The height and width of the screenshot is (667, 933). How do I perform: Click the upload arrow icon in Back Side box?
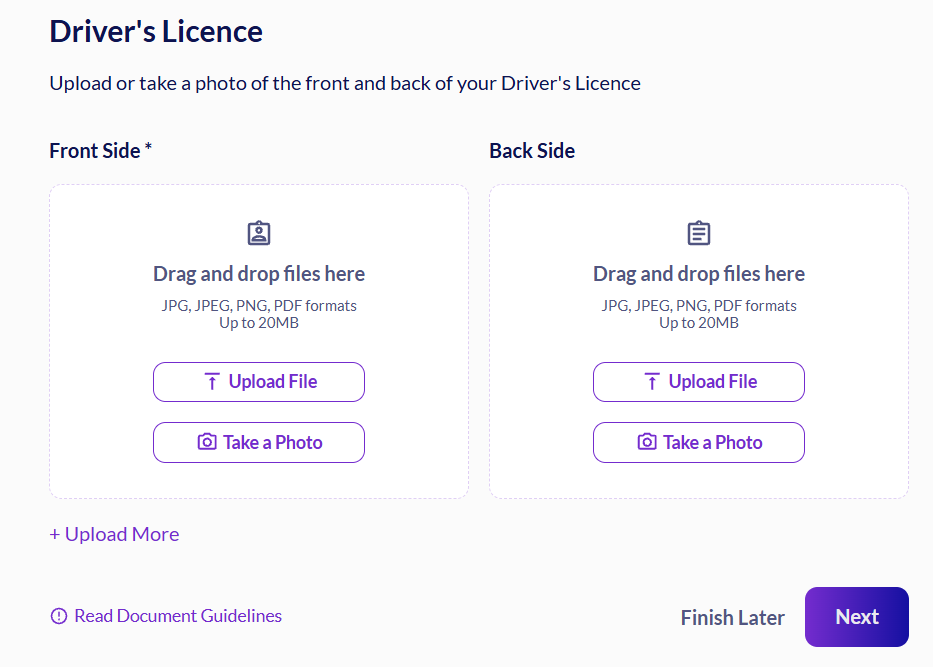pyautogui.click(x=652, y=381)
